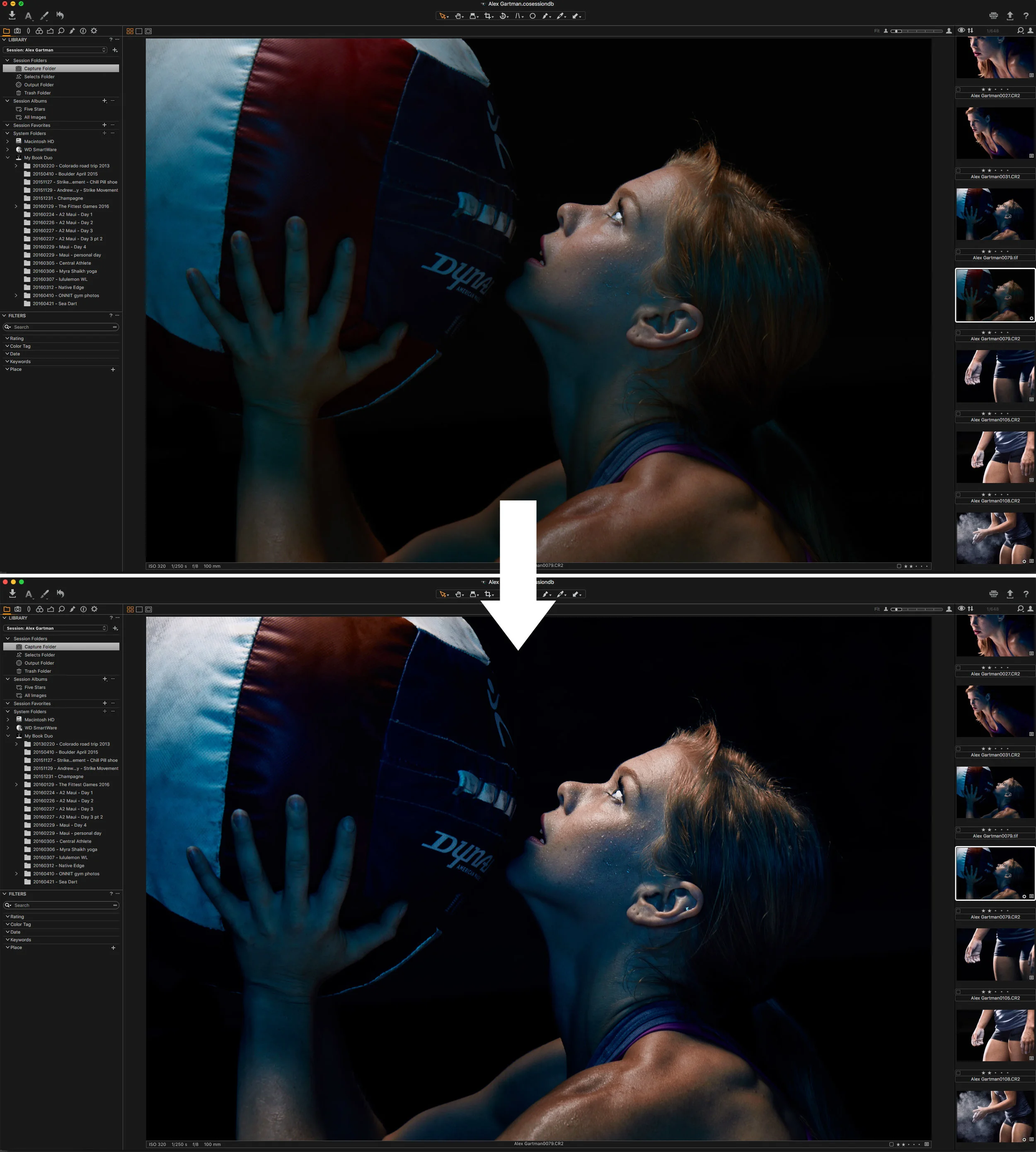Open Five Stars album in lower window
This screenshot has width=1036, height=1152.
point(35,687)
